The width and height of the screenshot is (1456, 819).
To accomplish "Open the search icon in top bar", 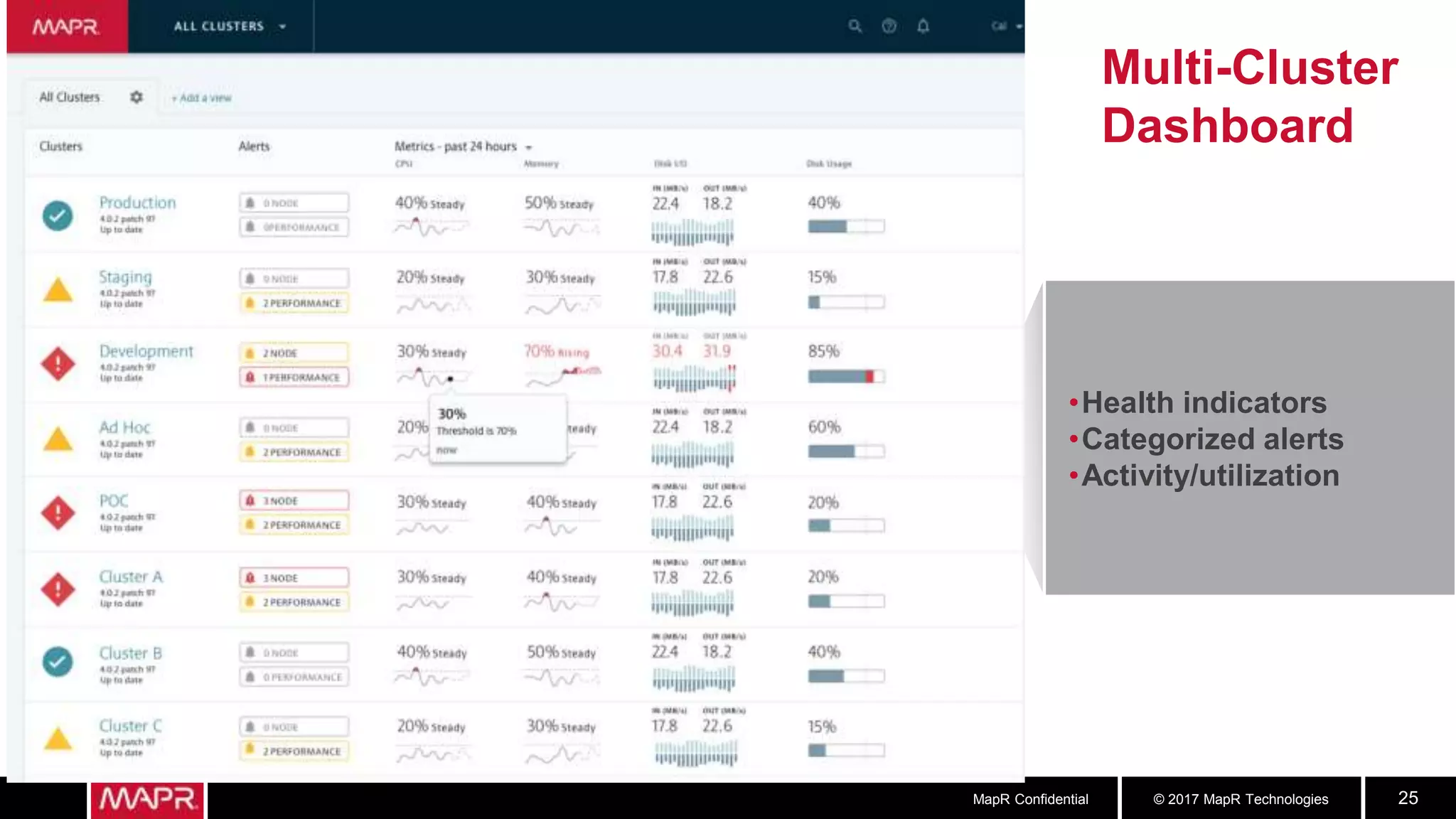I will (x=855, y=26).
